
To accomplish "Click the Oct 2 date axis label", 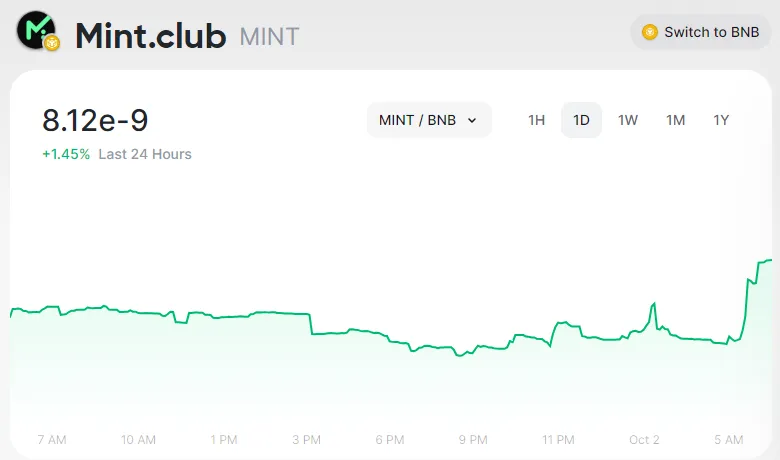I will [644, 440].
